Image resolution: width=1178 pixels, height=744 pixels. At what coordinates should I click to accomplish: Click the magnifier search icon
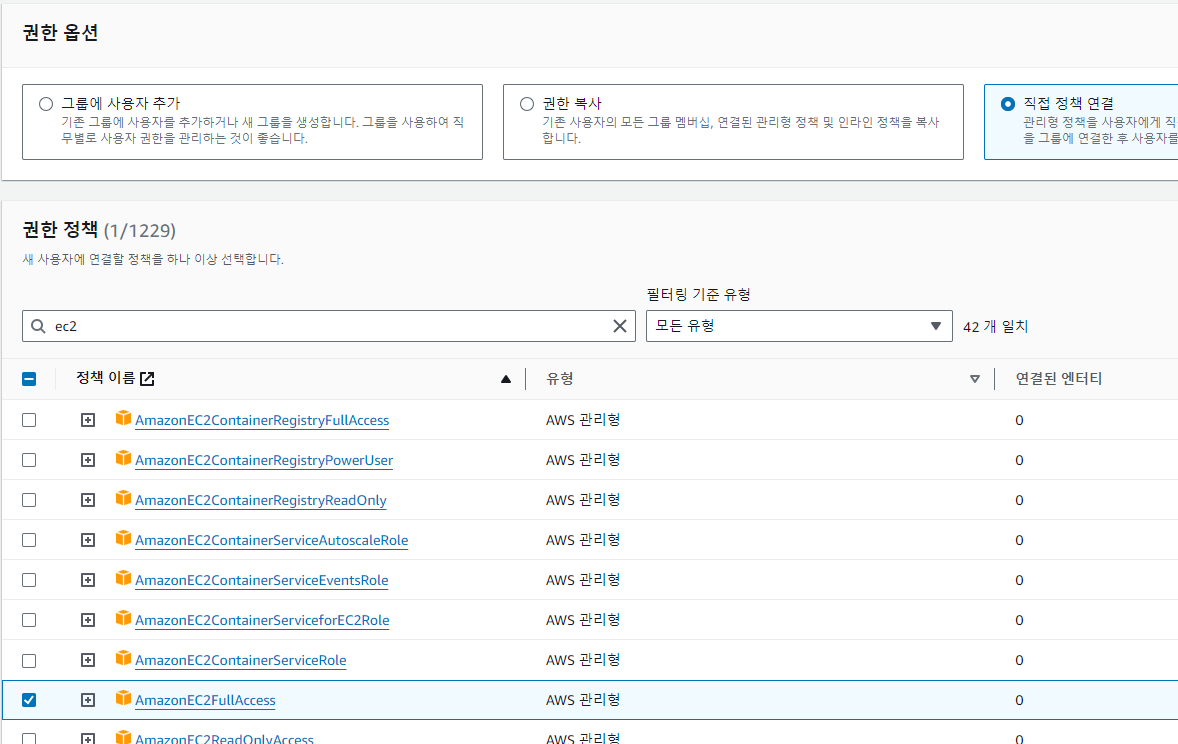click(38, 326)
